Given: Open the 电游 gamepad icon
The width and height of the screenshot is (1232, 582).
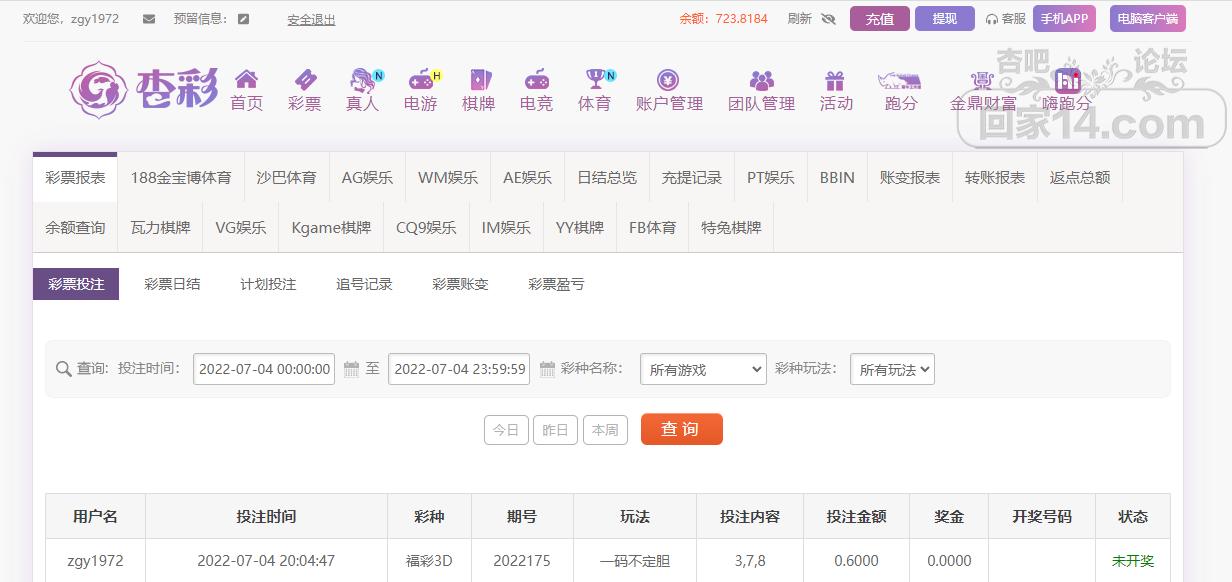Looking at the screenshot, I should 422,80.
